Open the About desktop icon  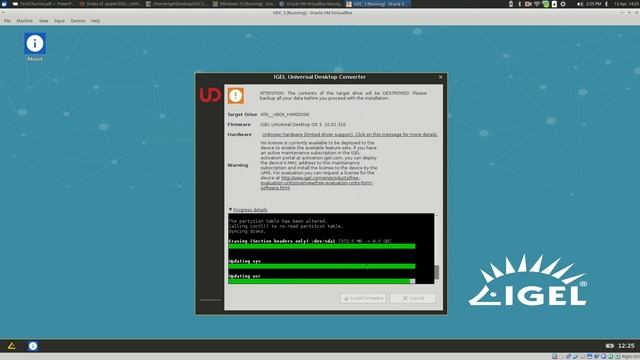tap(35, 47)
